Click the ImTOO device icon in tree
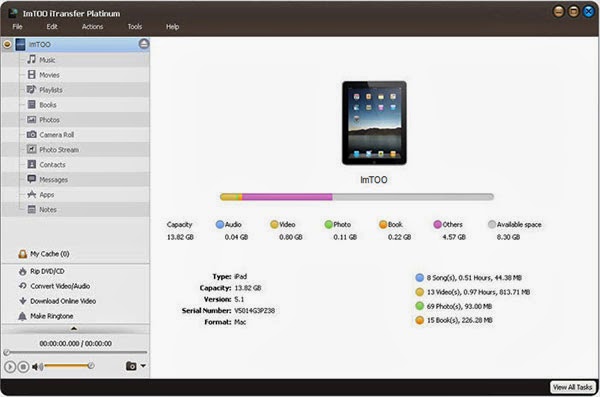 point(20,44)
